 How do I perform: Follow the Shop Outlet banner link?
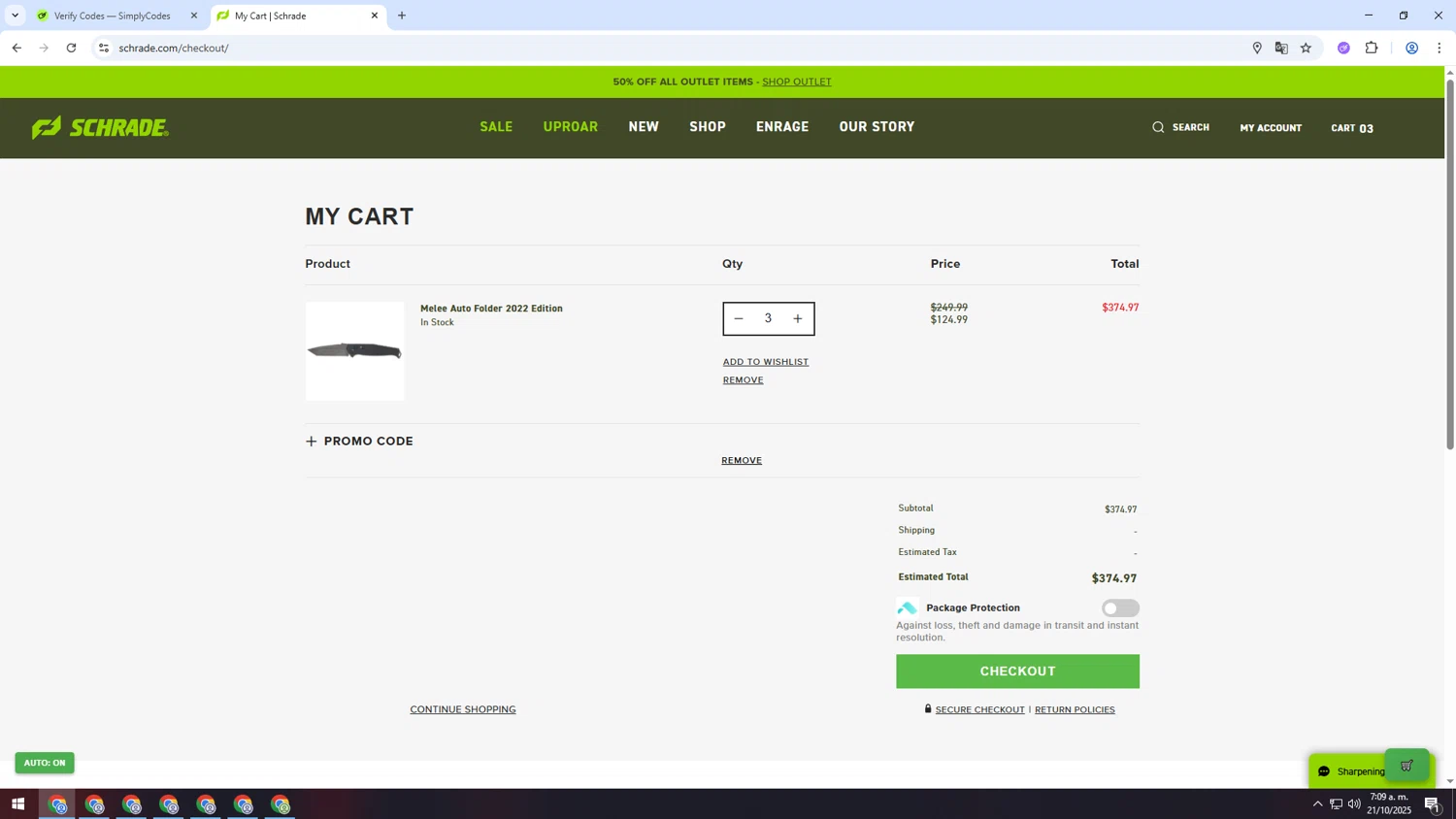coord(797,82)
